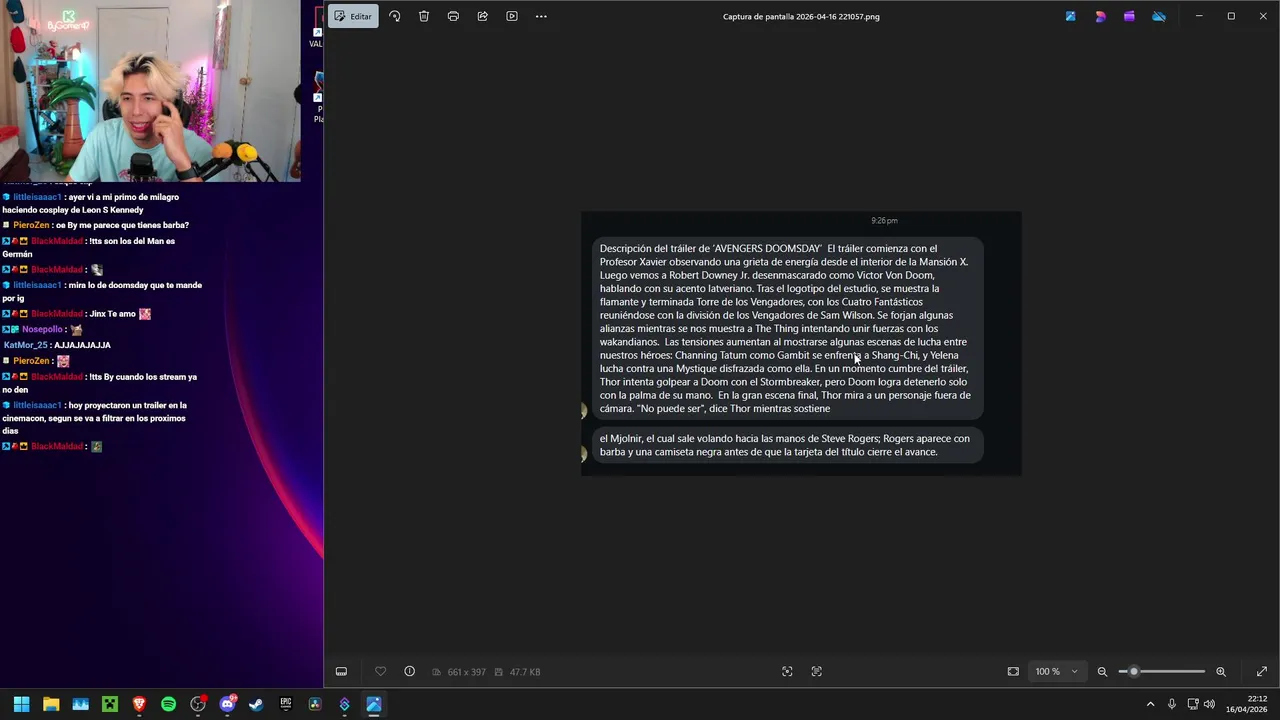Image resolution: width=1280 pixels, height=720 pixels.
Task: Click KatMor_25 chat message AJJAJAJAJJA
Action: [57, 345]
